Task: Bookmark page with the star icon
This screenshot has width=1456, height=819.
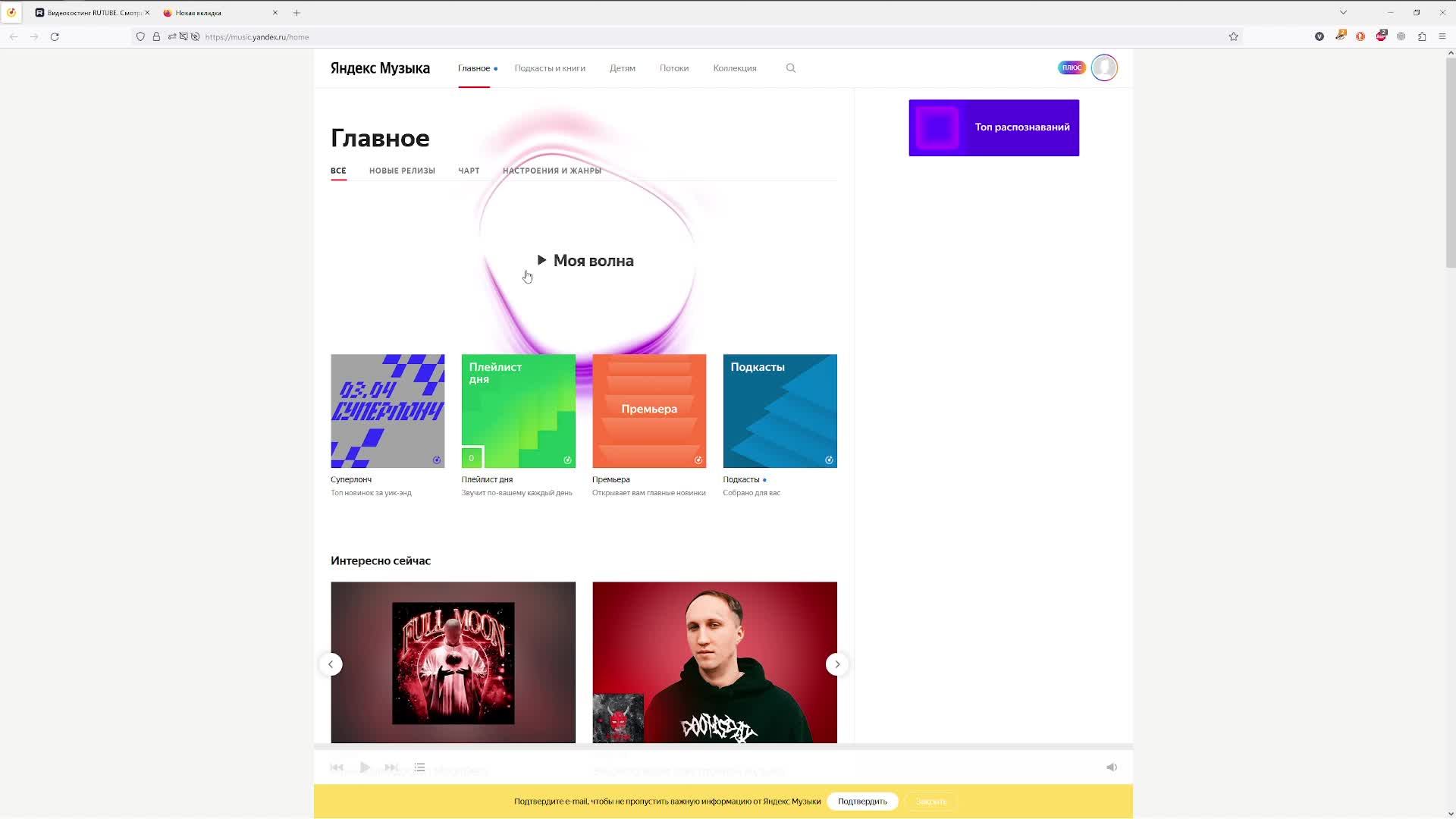Action: [x=1234, y=36]
